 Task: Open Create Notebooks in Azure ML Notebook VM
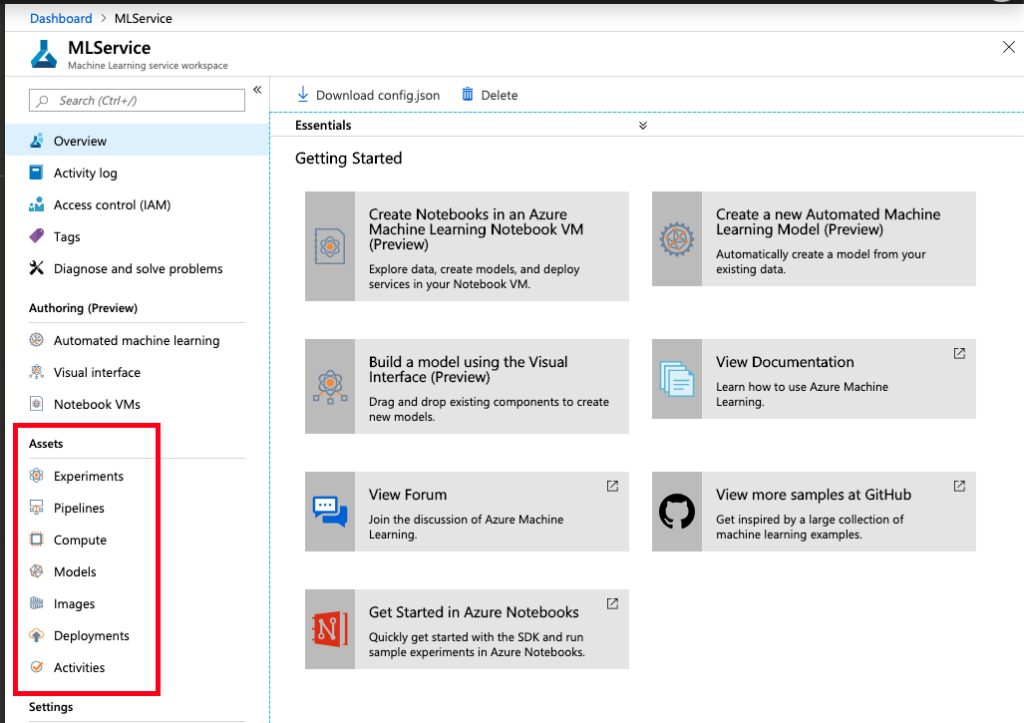(467, 246)
